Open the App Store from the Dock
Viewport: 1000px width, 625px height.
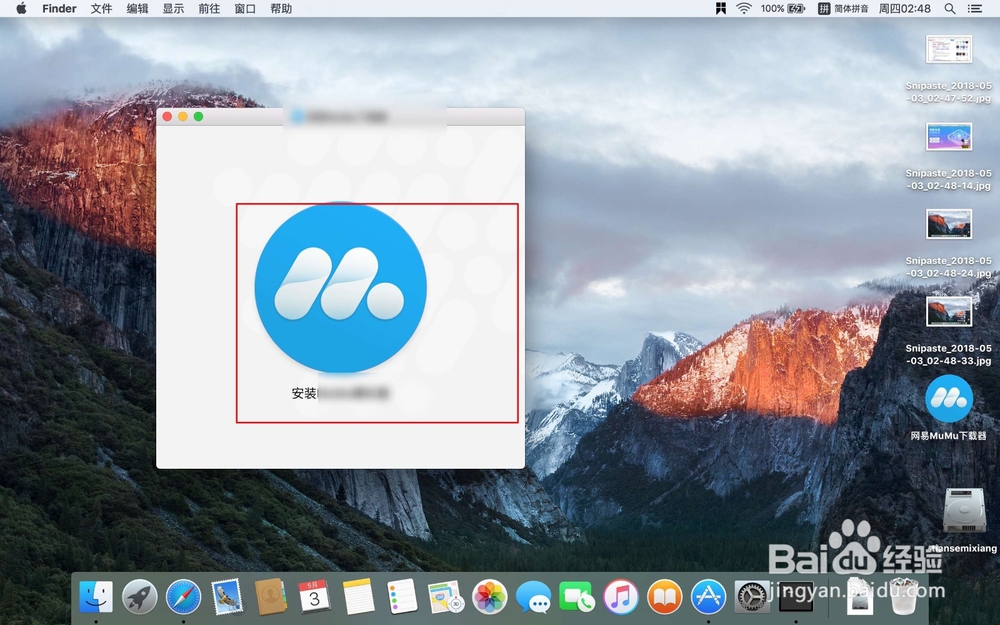click(707, 598)
